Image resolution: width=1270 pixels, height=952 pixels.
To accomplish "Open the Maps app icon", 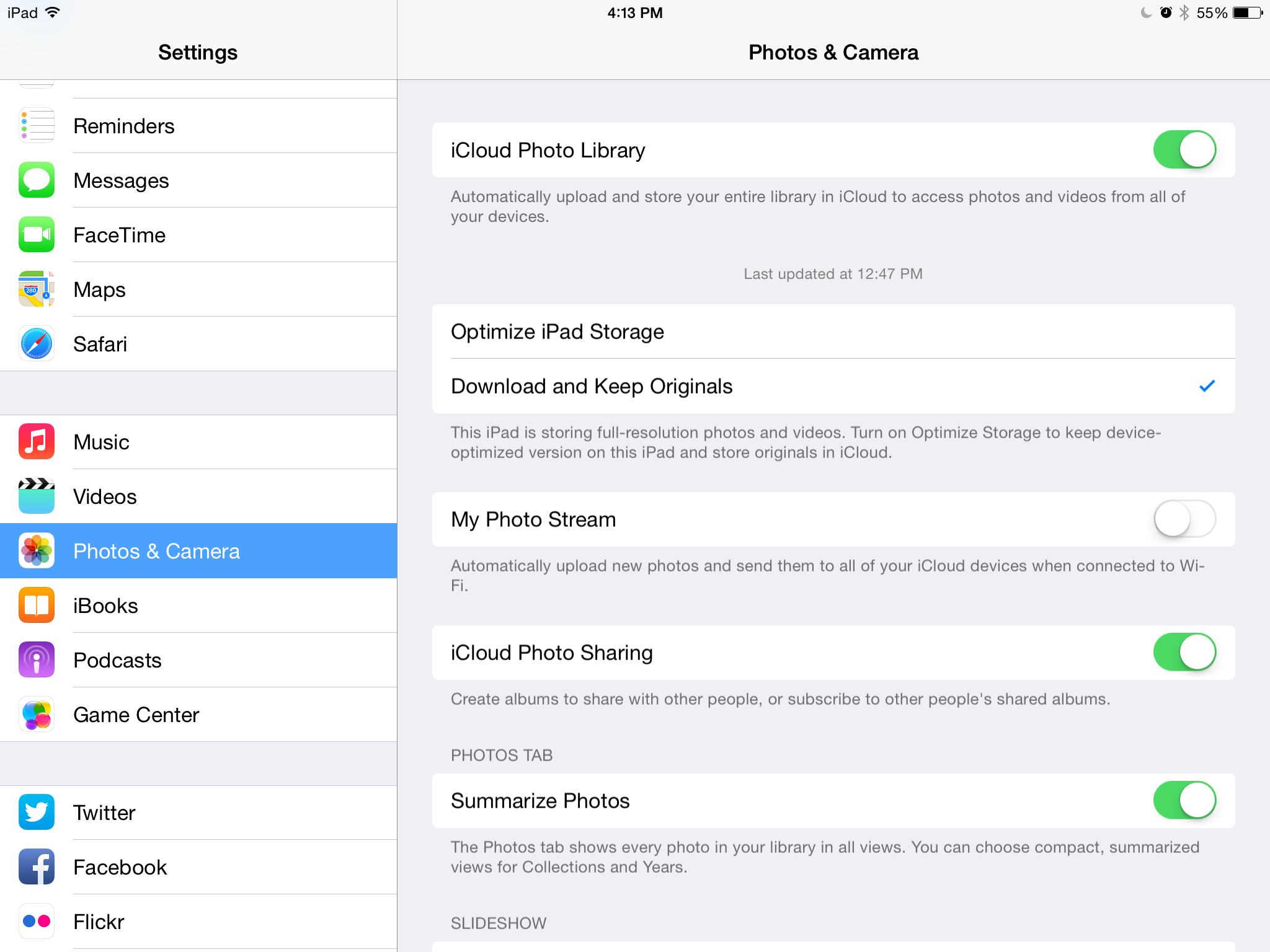I will point(37,289).
